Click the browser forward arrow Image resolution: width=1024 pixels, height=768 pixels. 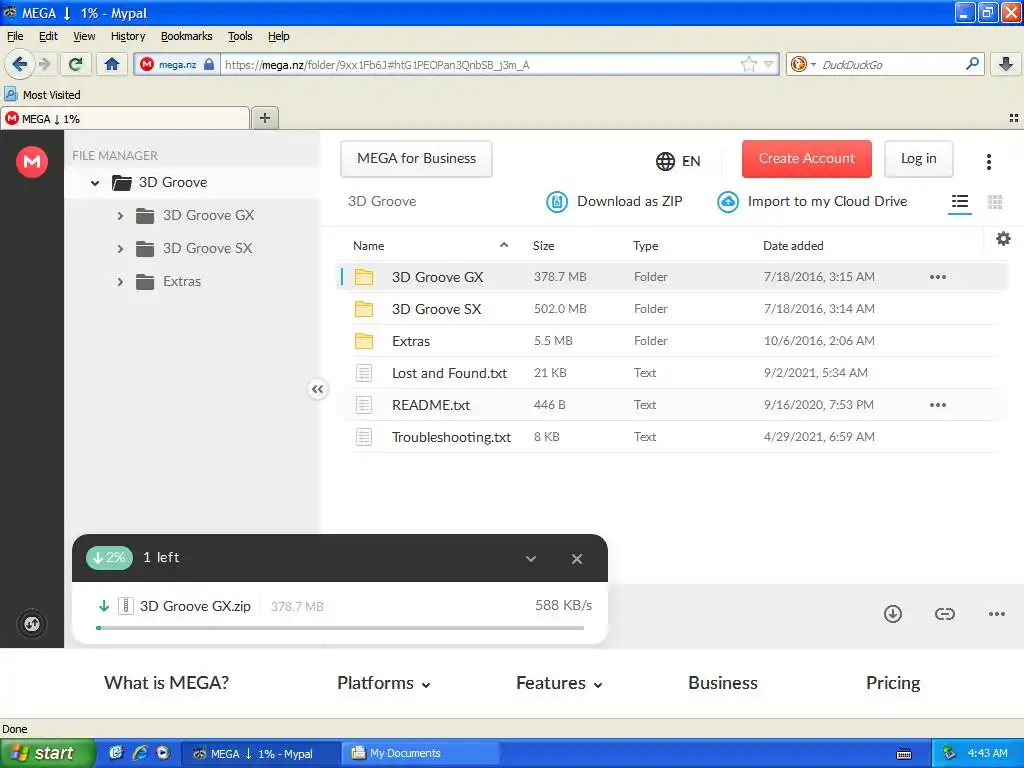click(45, 64)
